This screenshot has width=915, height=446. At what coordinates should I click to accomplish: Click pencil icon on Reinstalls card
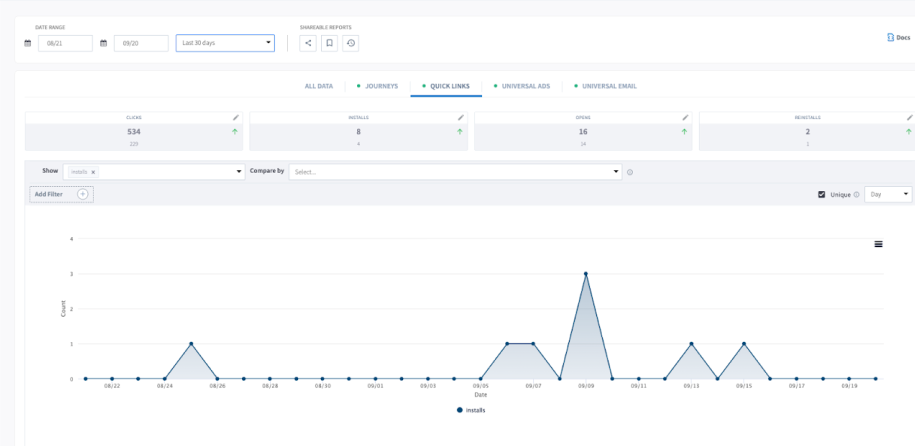tap(909, 117)
